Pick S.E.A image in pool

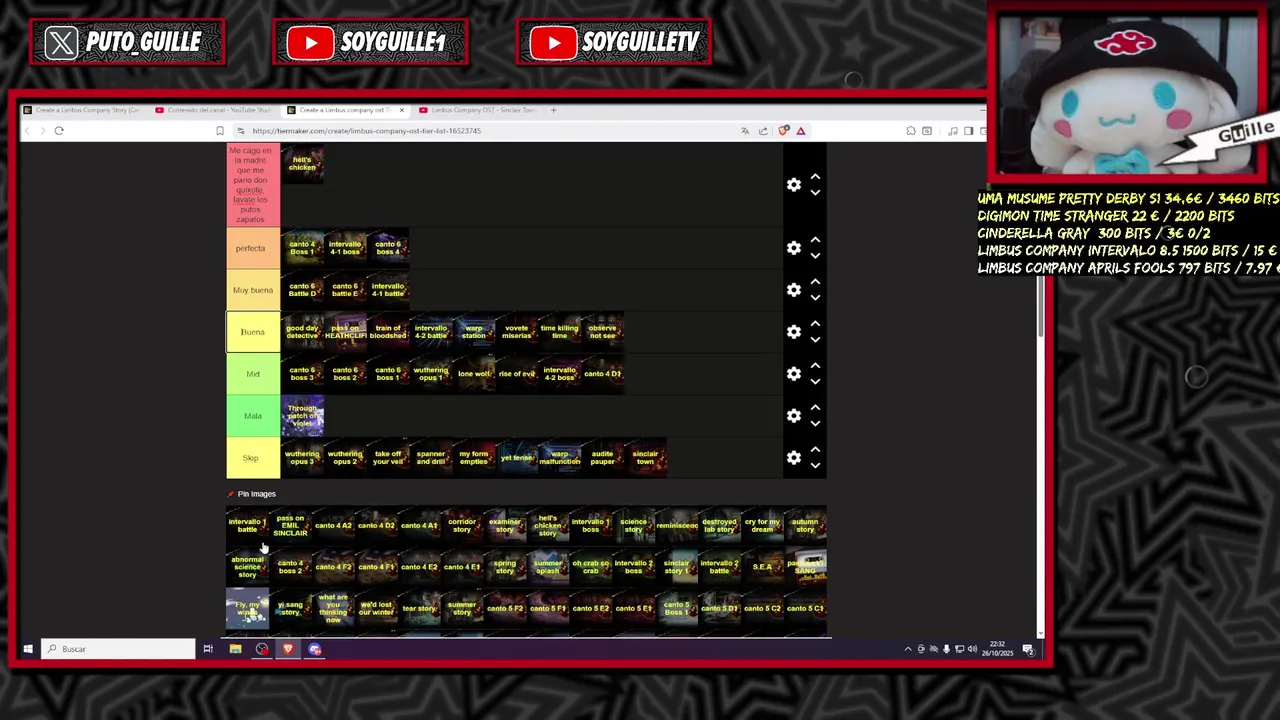762,567
